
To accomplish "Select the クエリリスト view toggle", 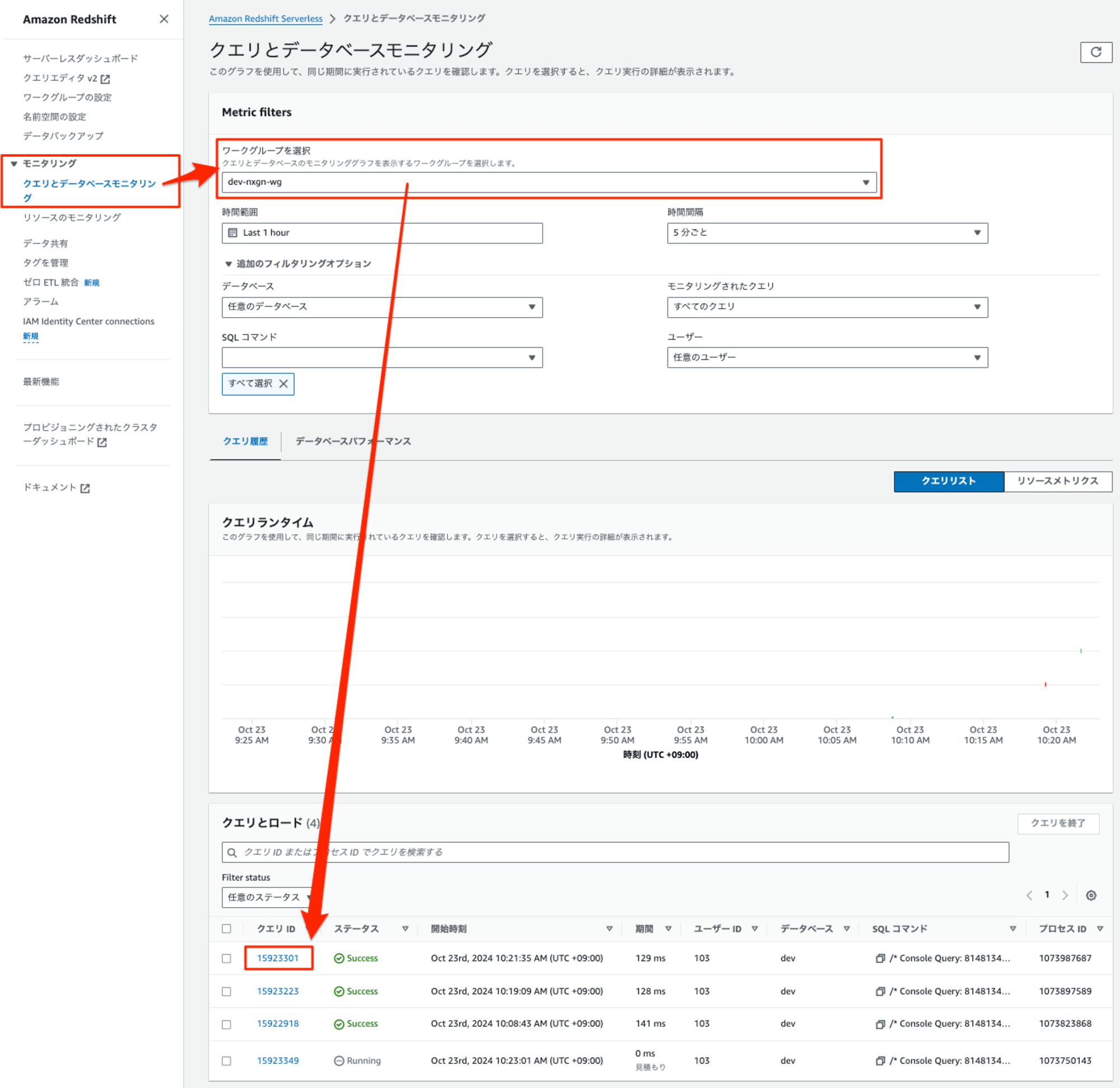I will point(949,481).
